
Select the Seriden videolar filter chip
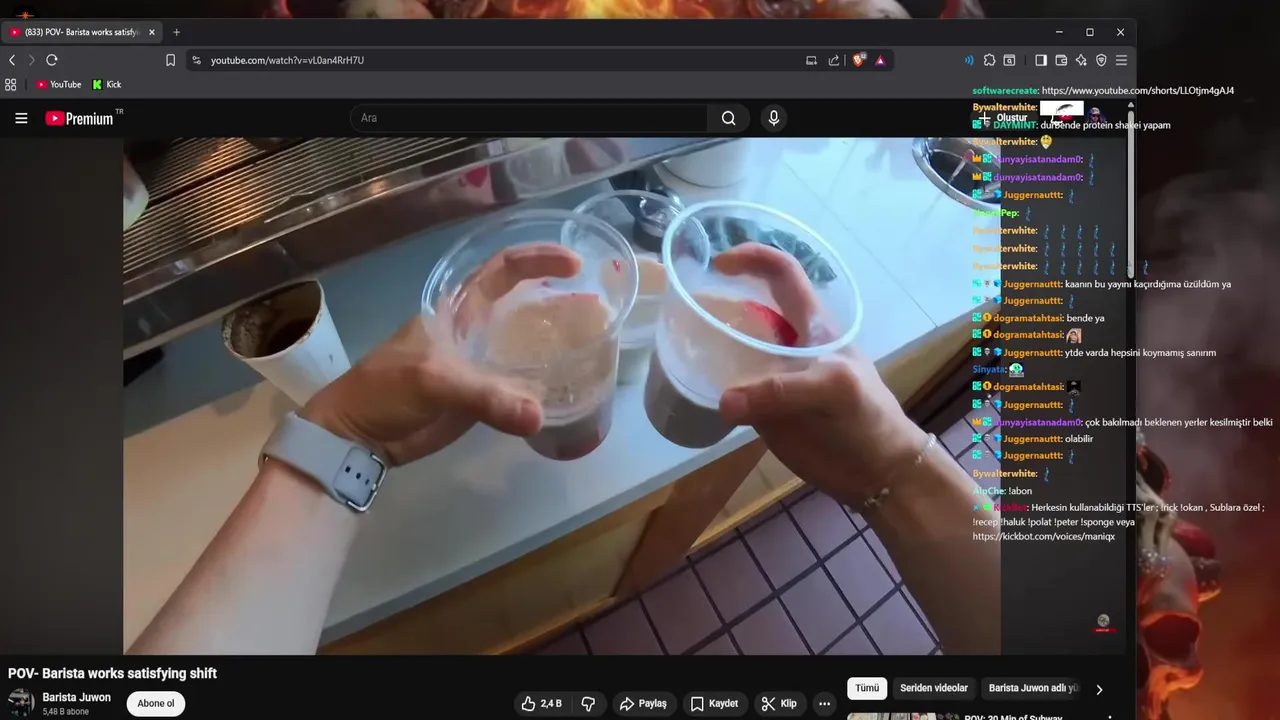[x=934, y=688]
